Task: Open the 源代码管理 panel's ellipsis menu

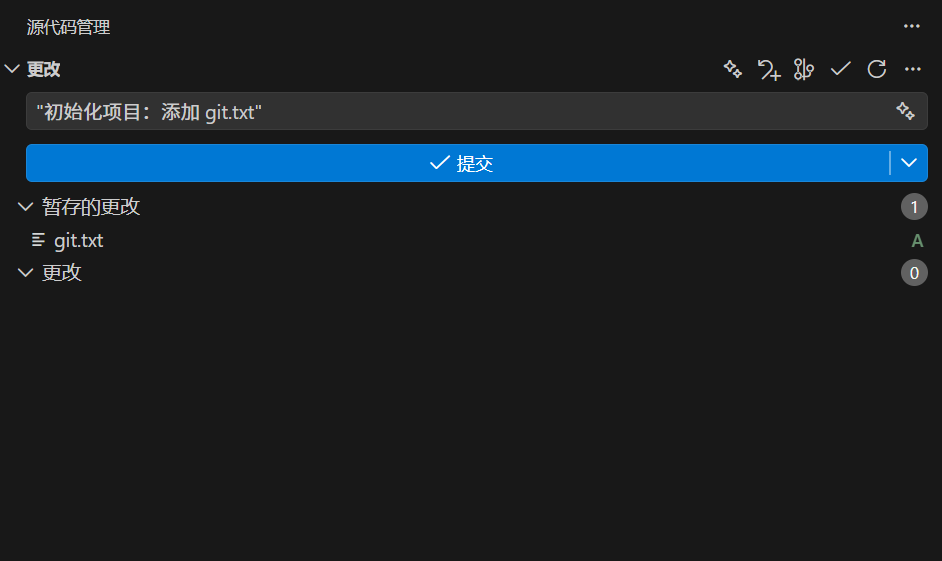Action: coord(912,27)
